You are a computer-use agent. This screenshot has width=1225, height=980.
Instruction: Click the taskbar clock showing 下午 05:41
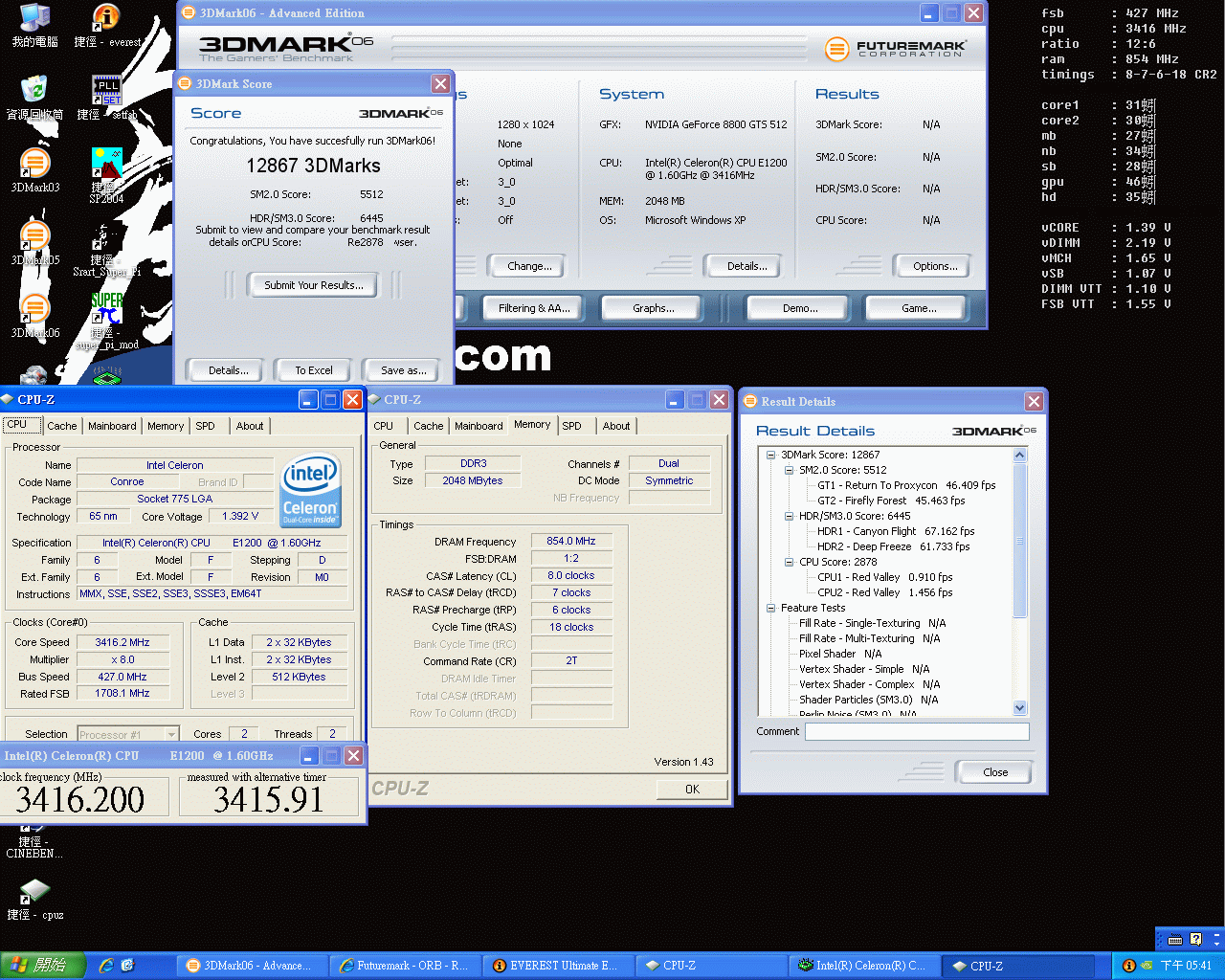click(1186, 966)
